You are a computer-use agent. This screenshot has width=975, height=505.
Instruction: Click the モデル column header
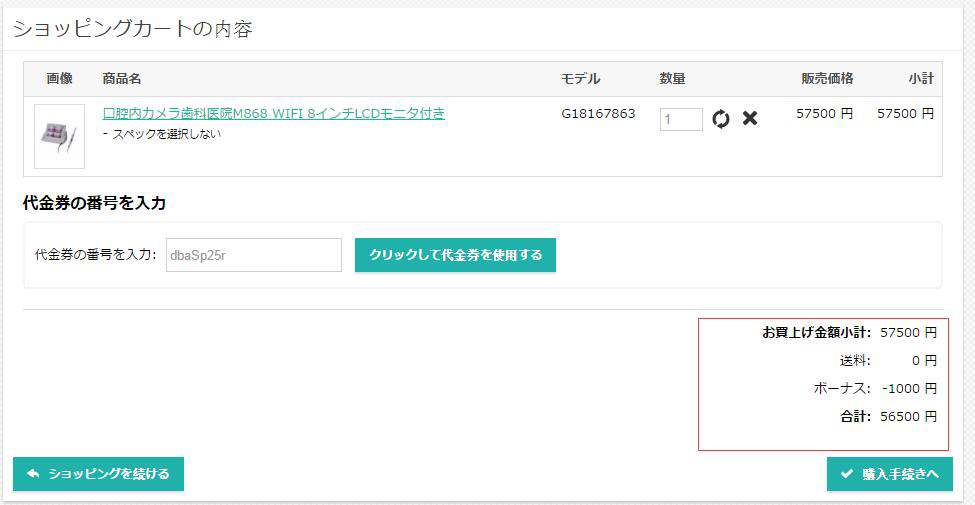point(581,79)
